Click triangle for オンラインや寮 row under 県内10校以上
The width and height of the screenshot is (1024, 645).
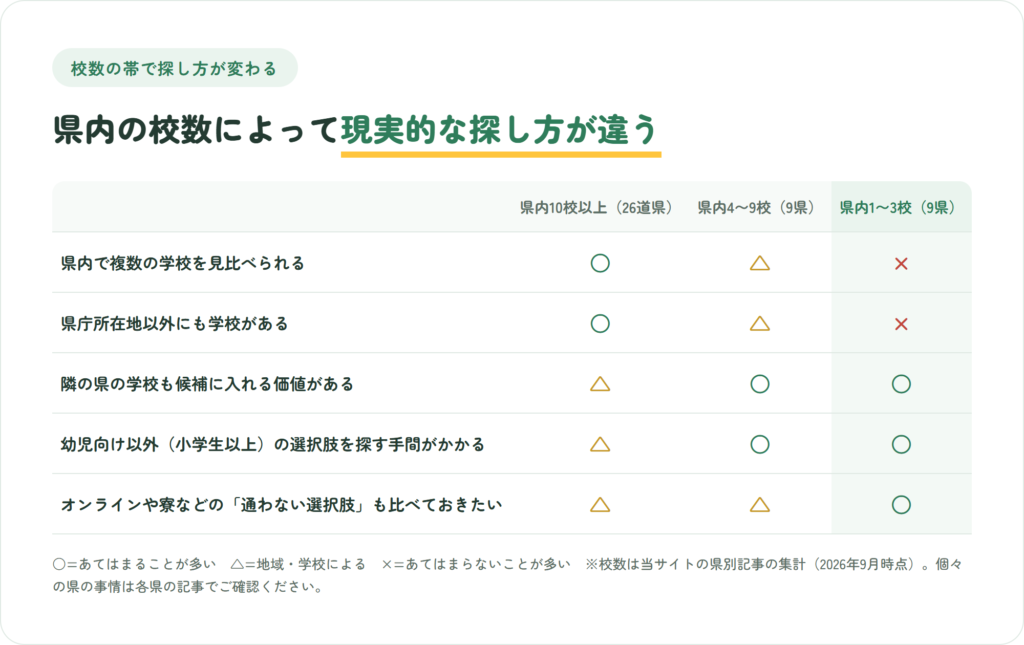click(x=600, y=505)
